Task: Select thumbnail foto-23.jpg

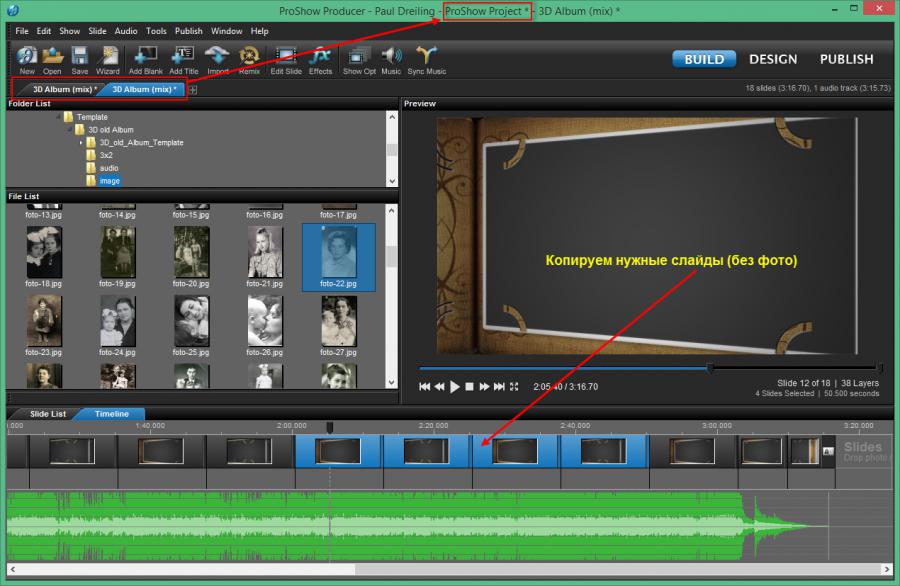Action: (x=44, y=325)
